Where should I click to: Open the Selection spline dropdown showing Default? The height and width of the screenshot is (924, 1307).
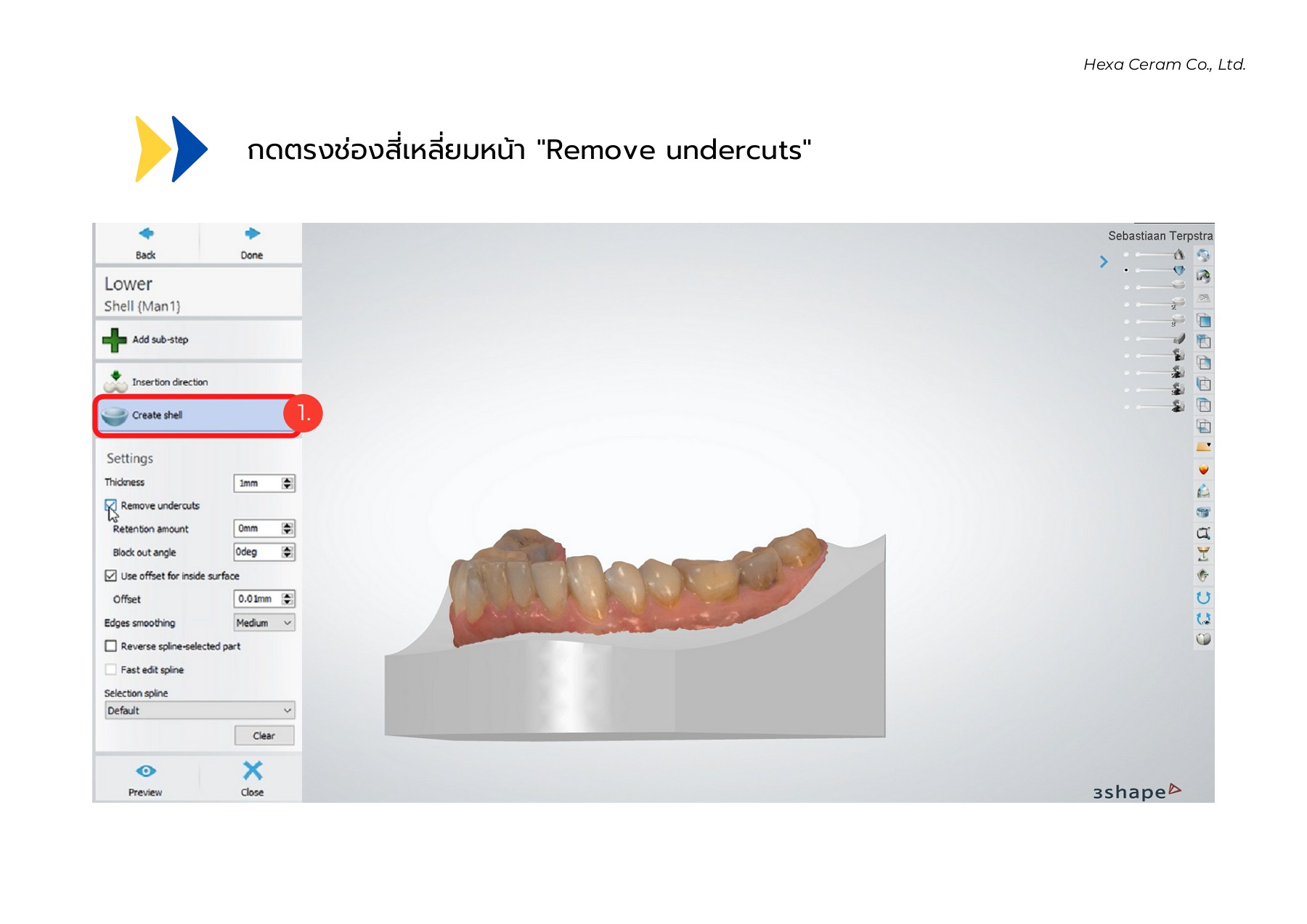tap(199, 710)
